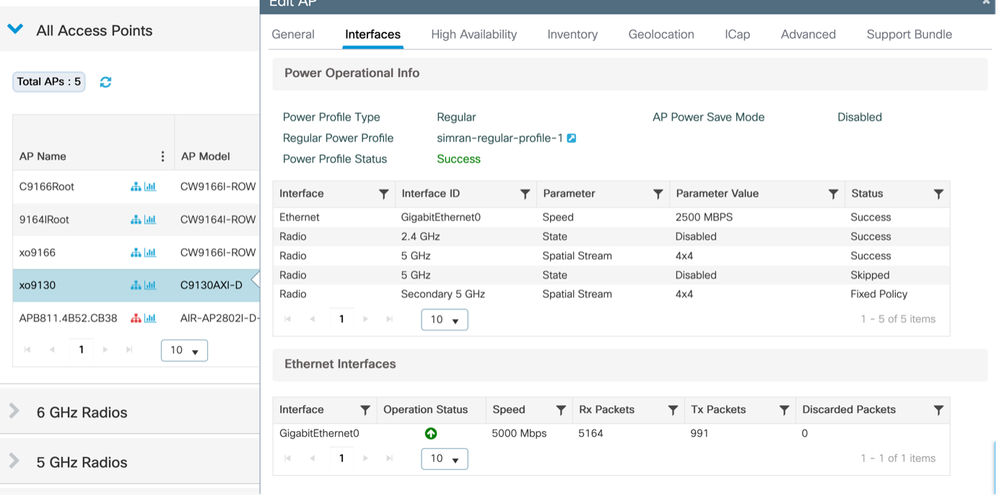Open statistics chart for 9164IRoot

coord(150,220)
